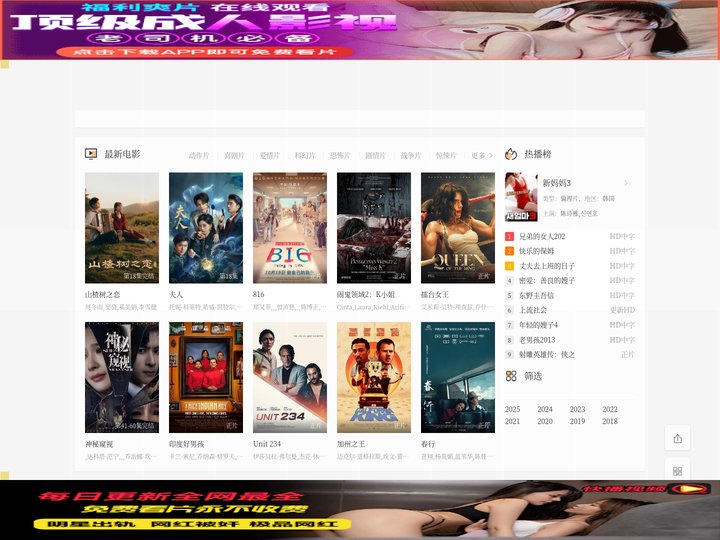Click rank badge number 7
720x540 pixels.
pos(509,325)
